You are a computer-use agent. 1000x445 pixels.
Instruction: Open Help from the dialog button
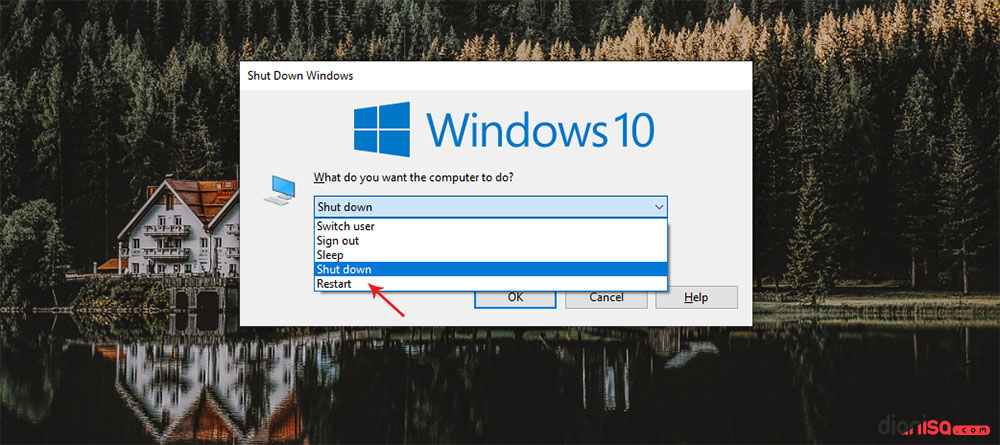pyautogui.click(x=696, y=297)
